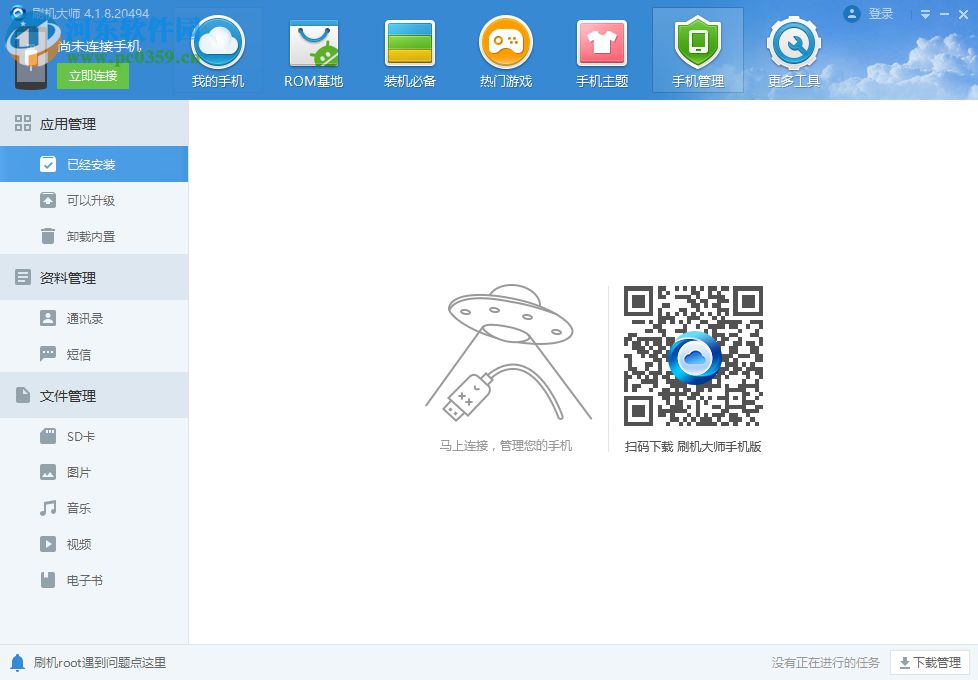Click the 应用管理 grid icon
Viewport: 978px width, 680px height.
click(23, 123)
